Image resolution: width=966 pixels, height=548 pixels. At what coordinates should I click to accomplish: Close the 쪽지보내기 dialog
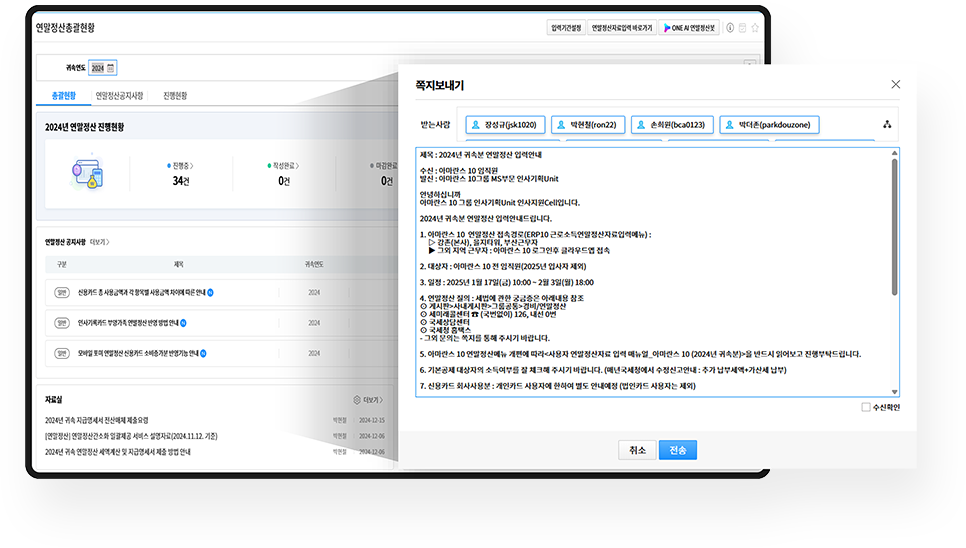(896, 84)
